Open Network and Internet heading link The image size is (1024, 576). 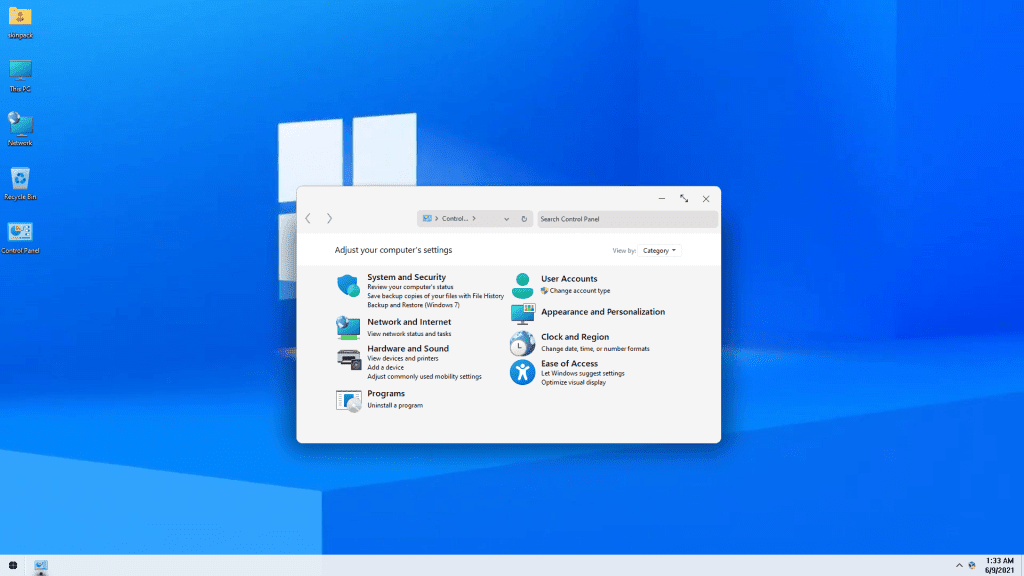(x=409, y=322)
